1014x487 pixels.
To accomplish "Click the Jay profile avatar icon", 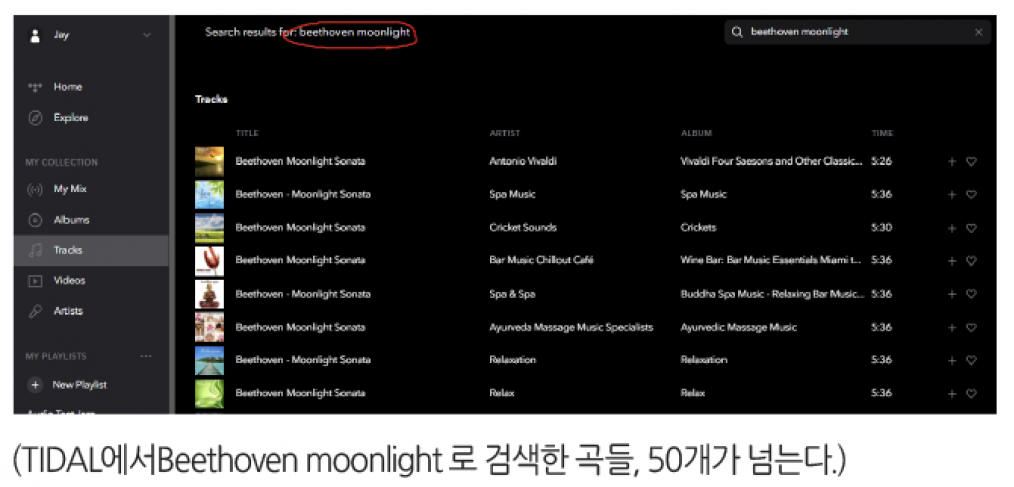I will (35, 36).
